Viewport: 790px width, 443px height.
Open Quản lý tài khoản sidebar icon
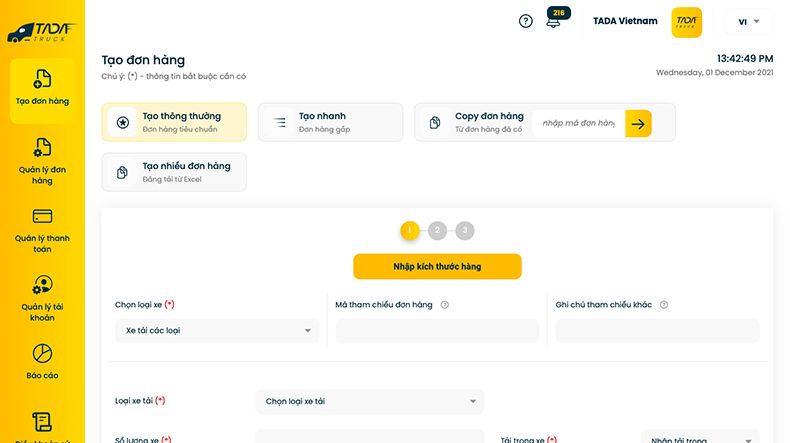[42, 285]
